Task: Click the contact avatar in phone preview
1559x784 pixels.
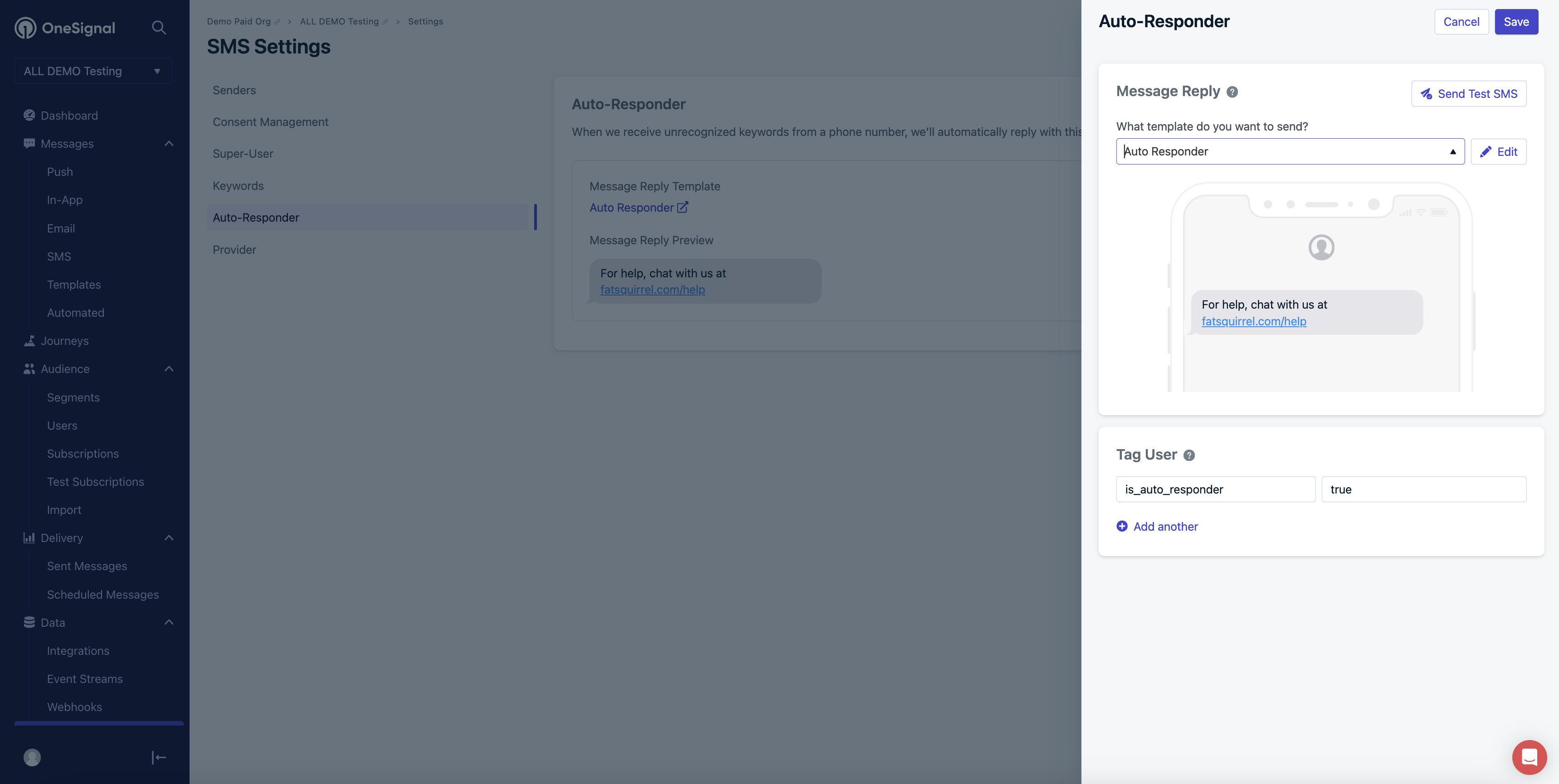Action: 1321,247
